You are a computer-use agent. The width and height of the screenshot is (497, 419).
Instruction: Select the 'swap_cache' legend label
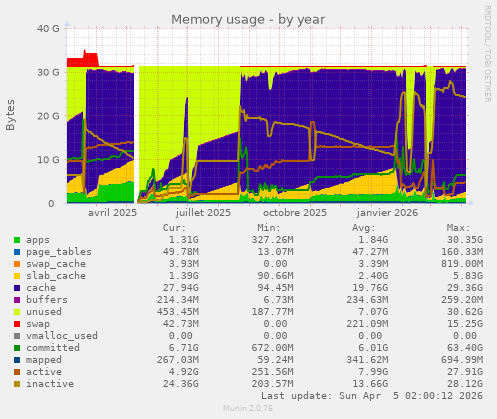click(56, 264)
